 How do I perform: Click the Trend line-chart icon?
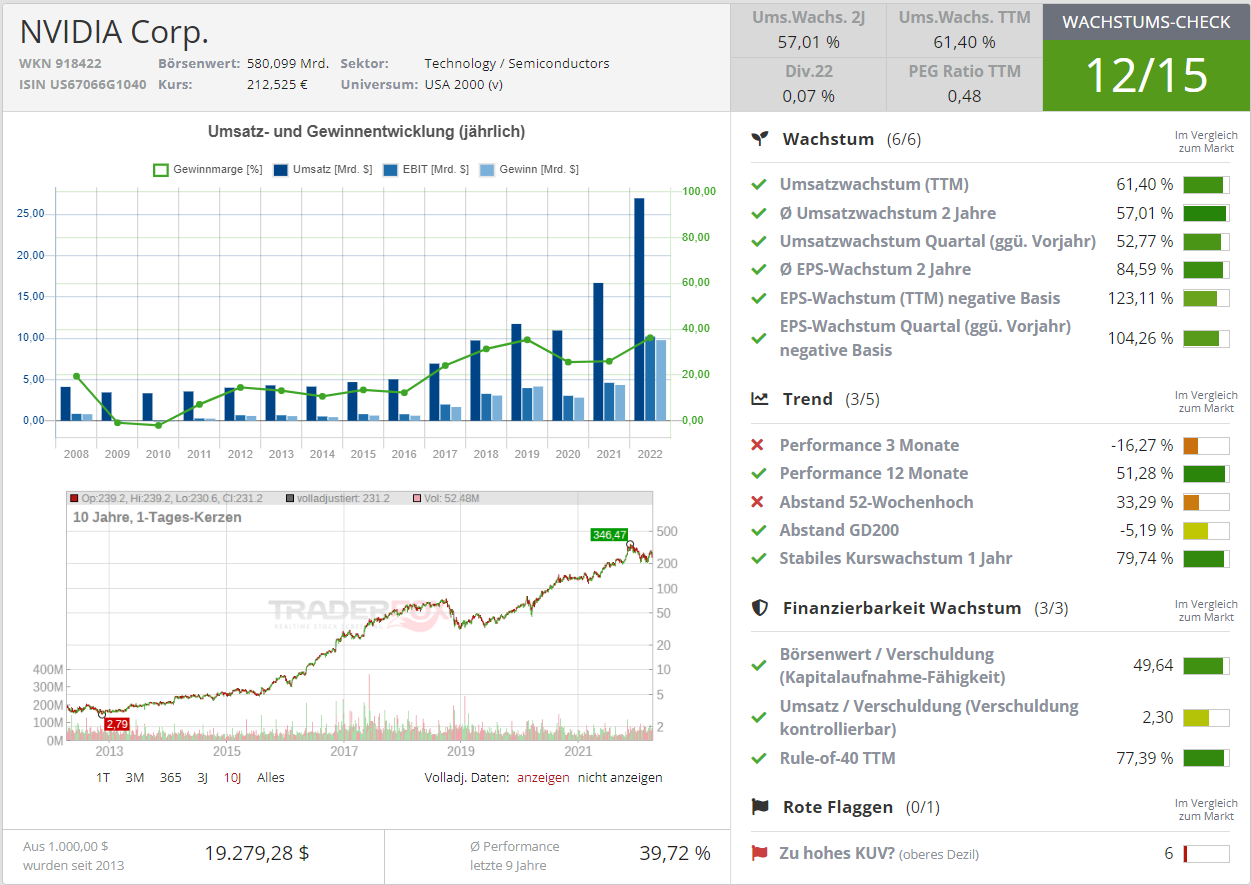coord(761,399)
